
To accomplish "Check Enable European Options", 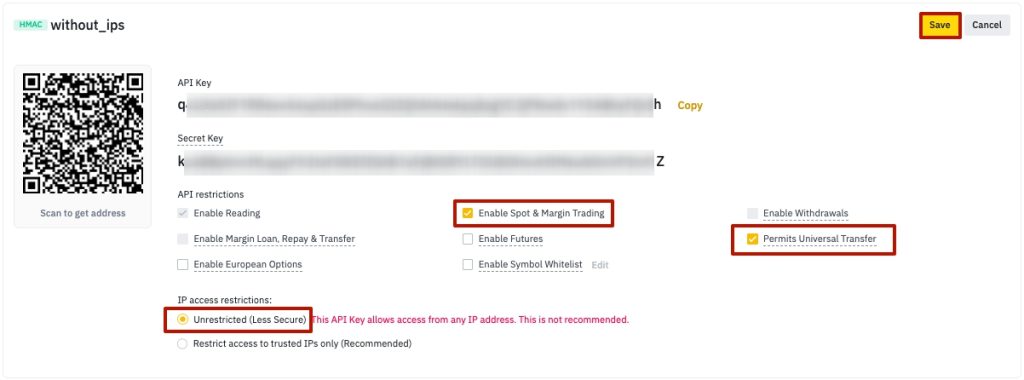I will click(x=182, y=264).
